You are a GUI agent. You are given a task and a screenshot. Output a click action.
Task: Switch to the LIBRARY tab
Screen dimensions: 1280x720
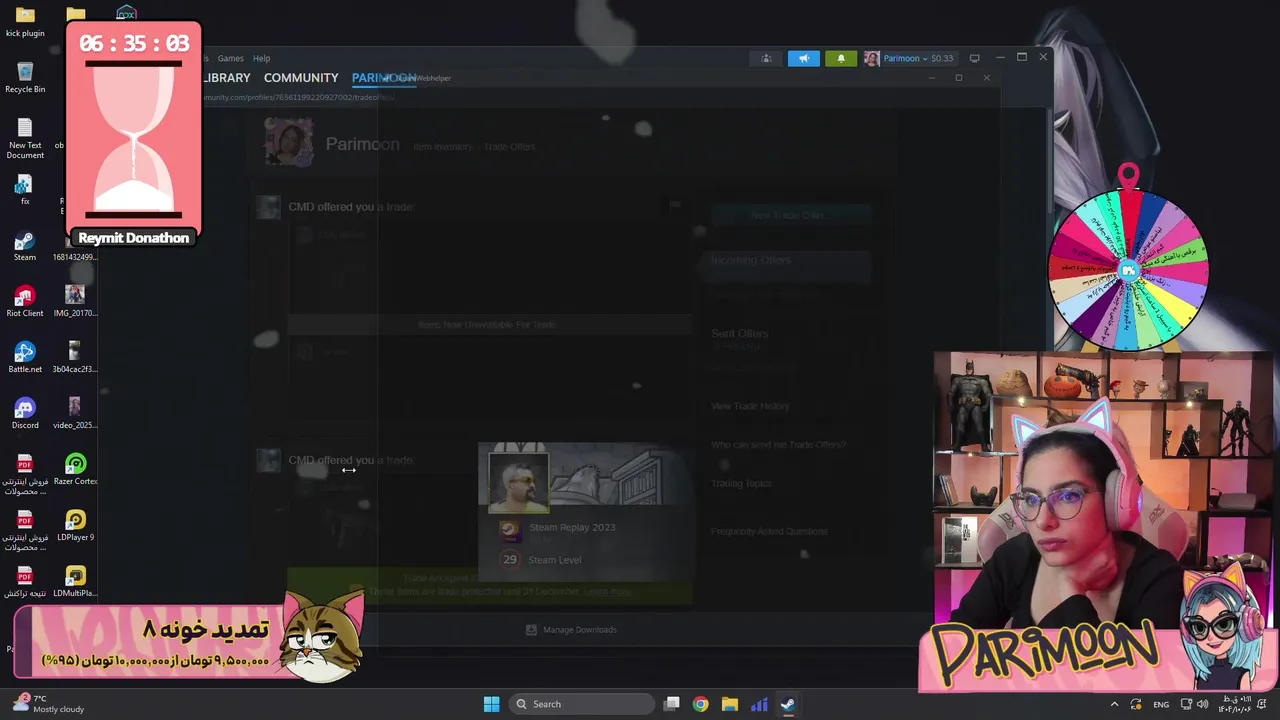tap(226, 78)
